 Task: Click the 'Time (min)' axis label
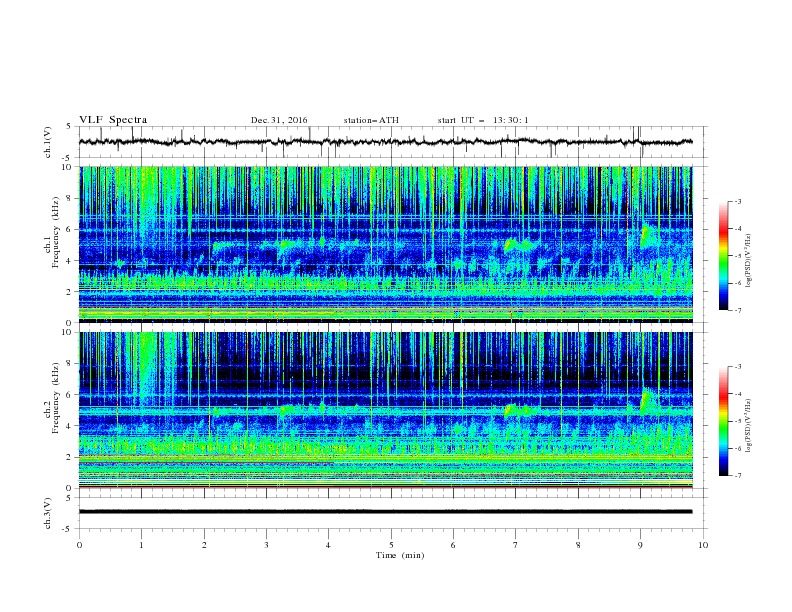[400, 555]
